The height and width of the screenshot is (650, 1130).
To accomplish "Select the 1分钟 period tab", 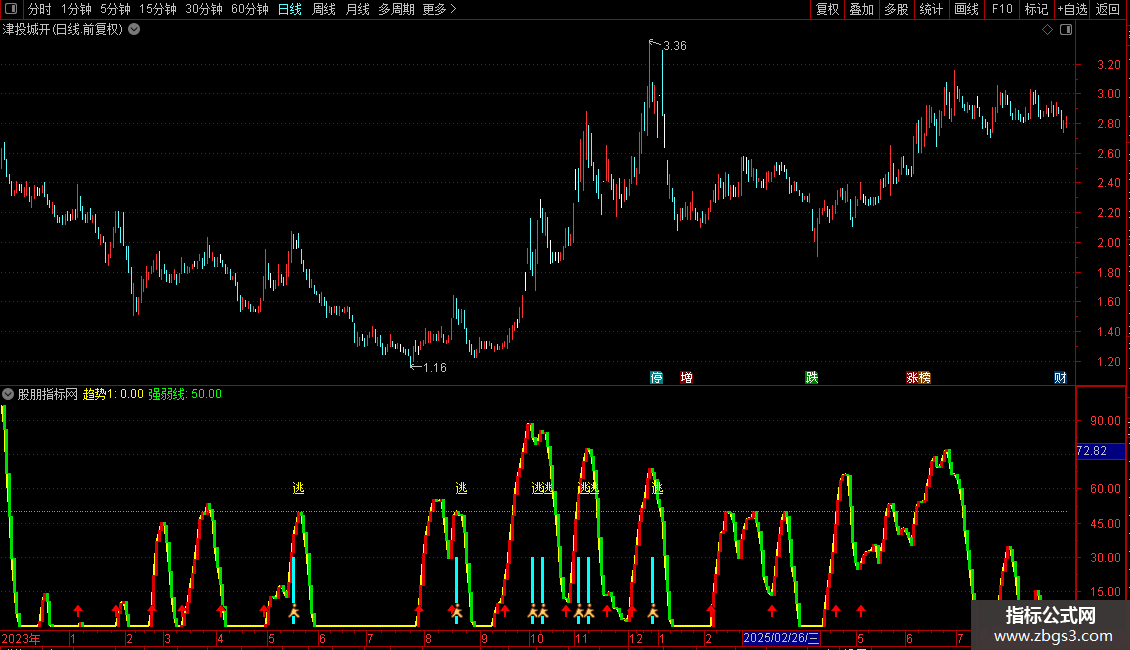I will pyautogui.click(x=76, y=9).
